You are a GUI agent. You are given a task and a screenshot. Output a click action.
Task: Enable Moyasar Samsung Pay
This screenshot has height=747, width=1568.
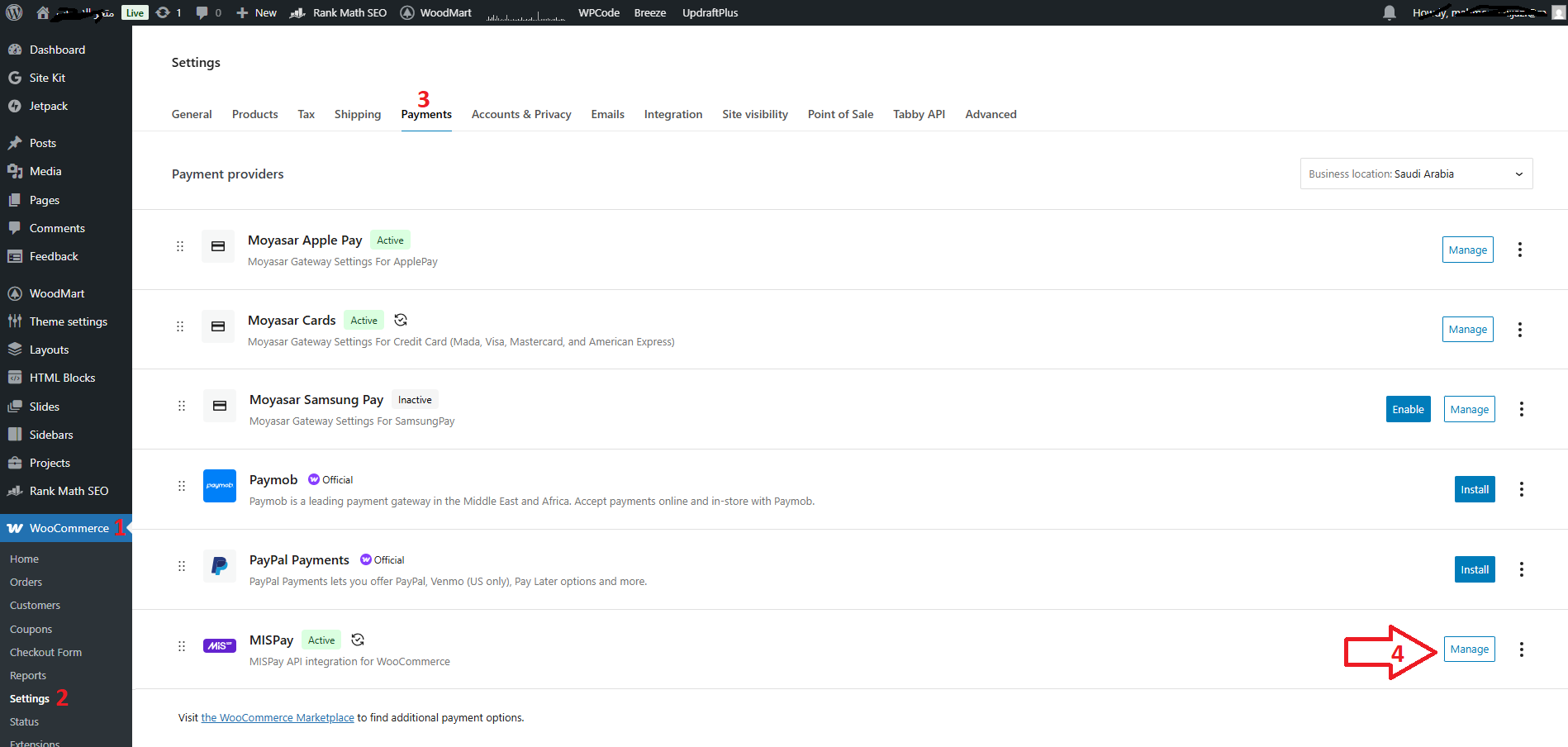pyautogui.click(x=1409, y=409)
